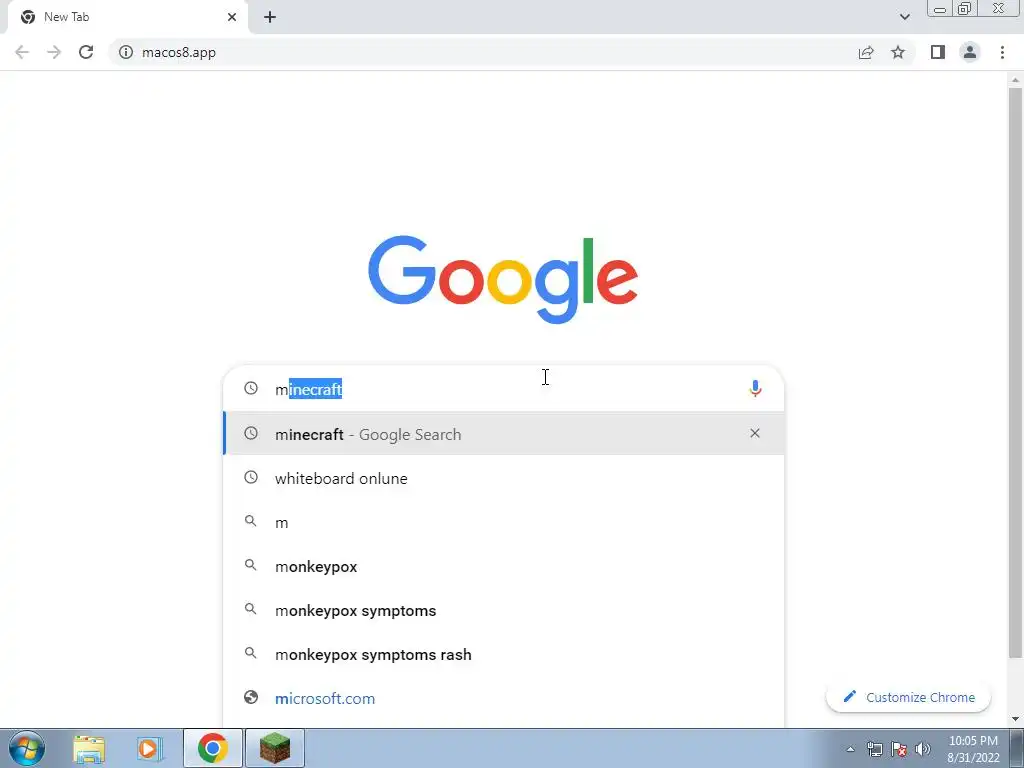The height and width of the screenshot is (768, 1024).
Task: Remove the minecraft suggestion with X
Action: [755, 433]
